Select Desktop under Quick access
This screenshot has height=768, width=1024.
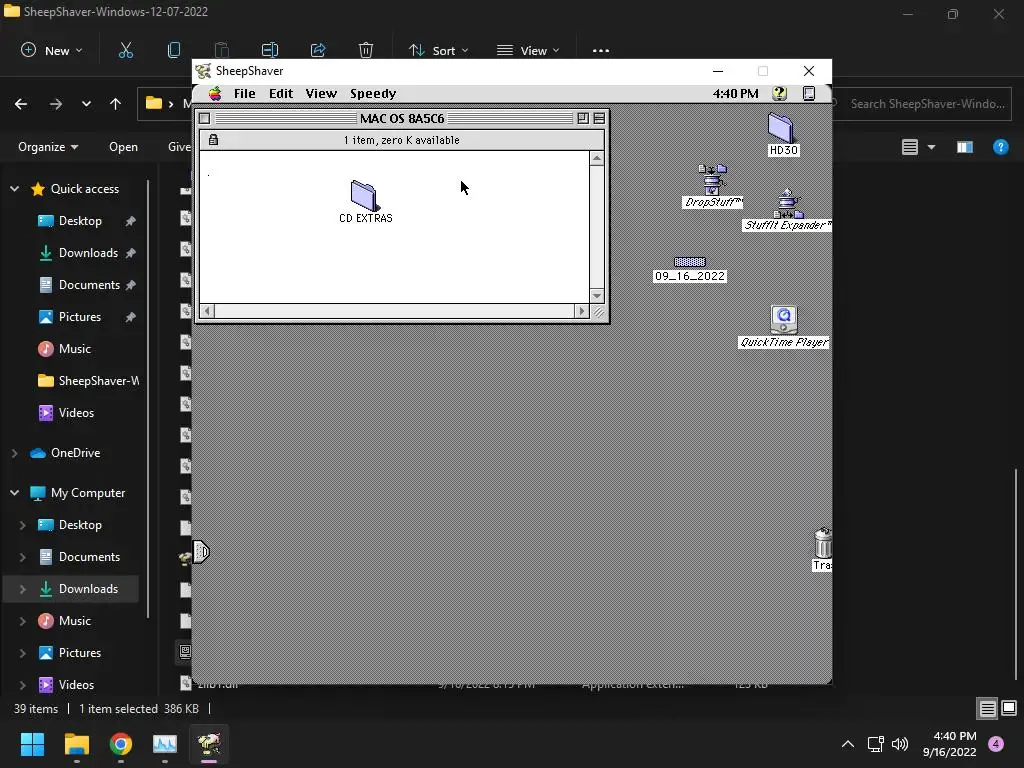pos(78,221)
